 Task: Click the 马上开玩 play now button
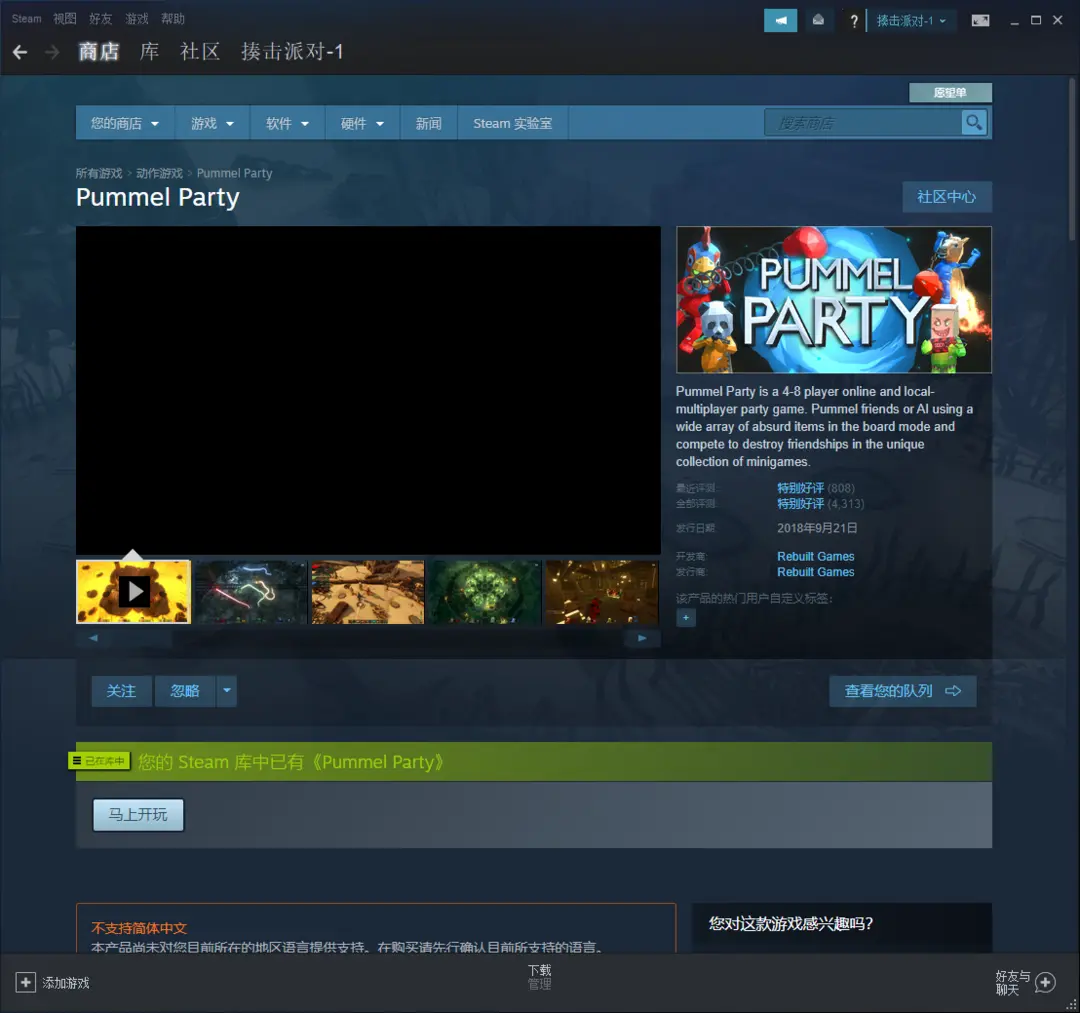point(138,815)
